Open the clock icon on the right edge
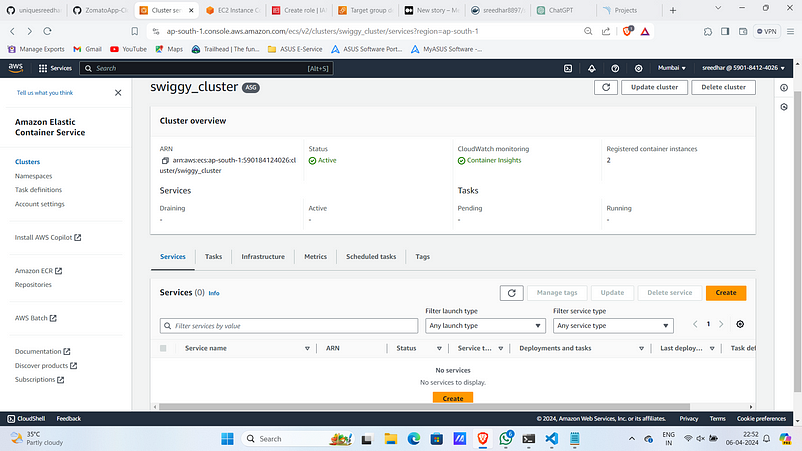The height and width of the screenshot is (451, 802). coord(784,107)
